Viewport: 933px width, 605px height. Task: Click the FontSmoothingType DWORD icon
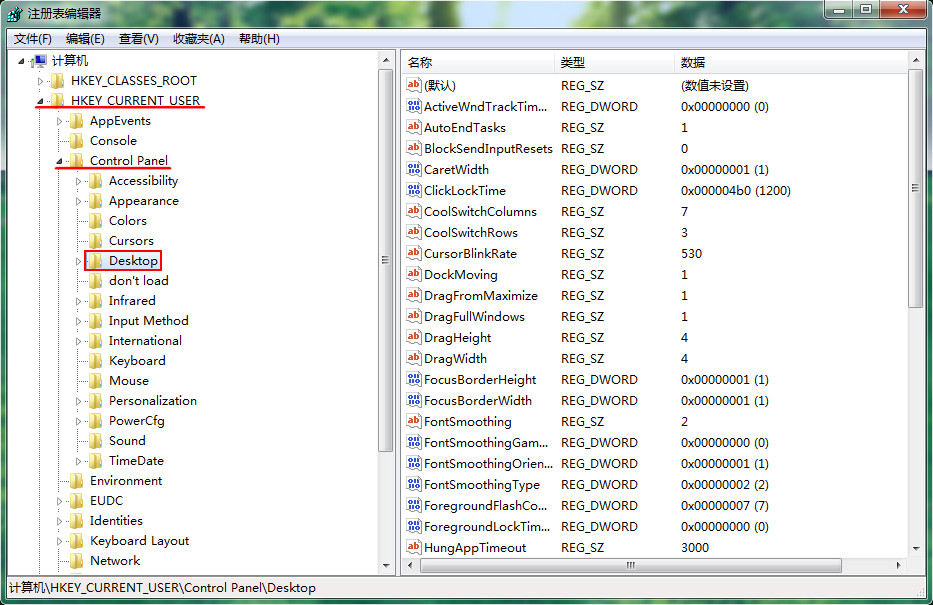coord(414,484)
